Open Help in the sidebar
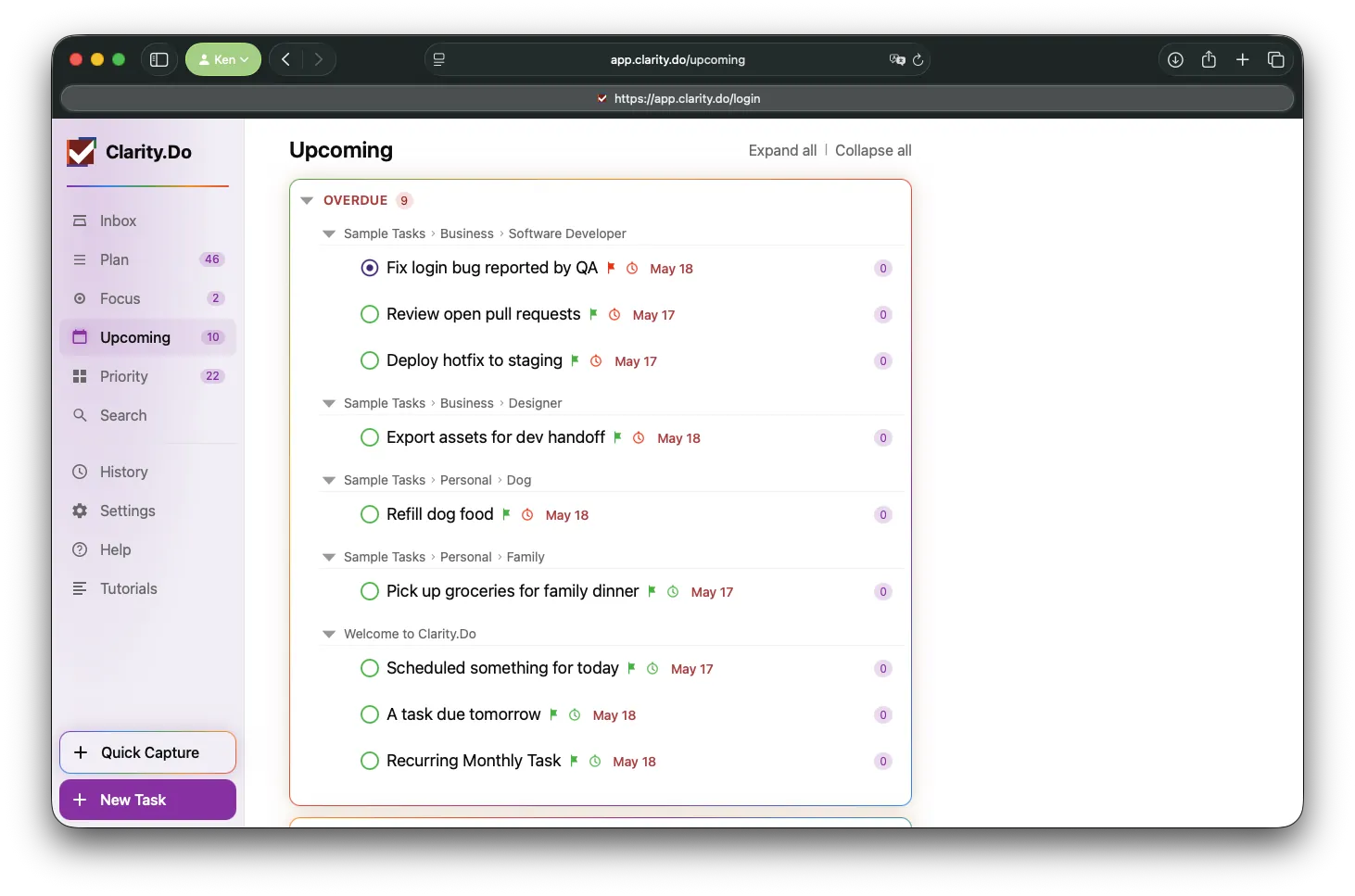This screenshot has height=896, width=1355. (148, 549)
